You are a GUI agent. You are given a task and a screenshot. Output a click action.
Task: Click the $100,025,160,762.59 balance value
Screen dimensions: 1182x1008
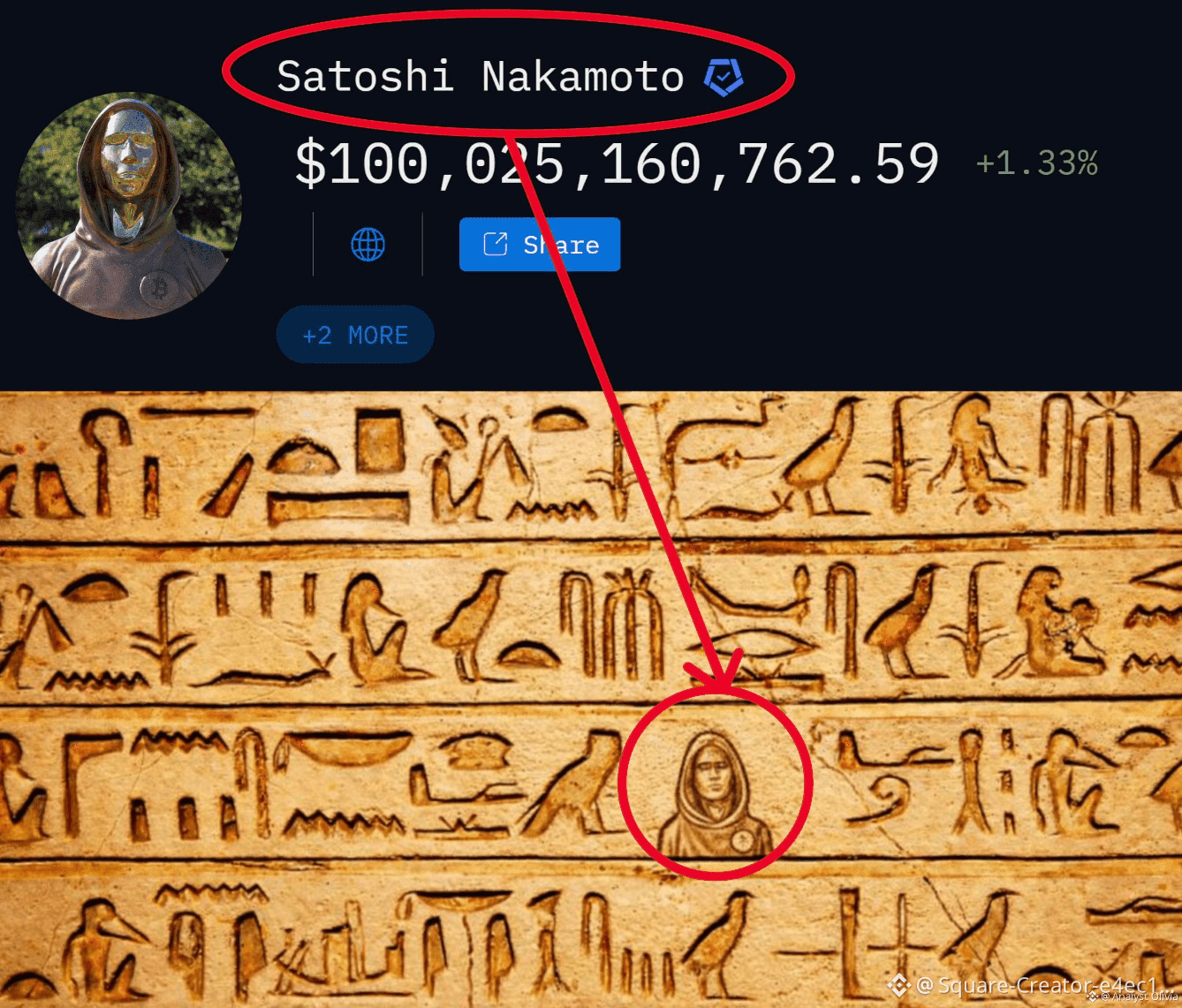(x=617, y=164)
